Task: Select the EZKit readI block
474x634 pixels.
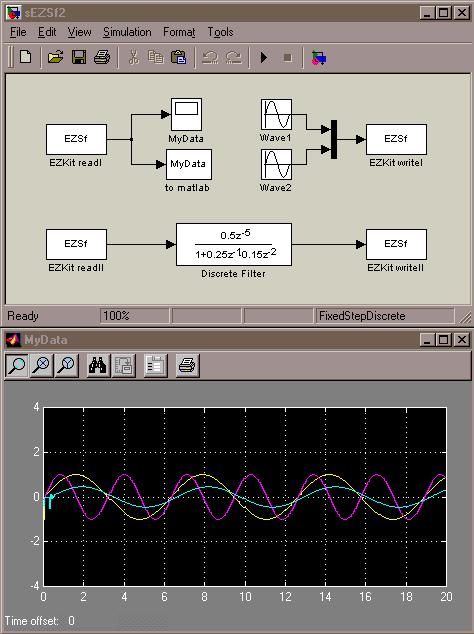Action: click(x=76, y=139)
